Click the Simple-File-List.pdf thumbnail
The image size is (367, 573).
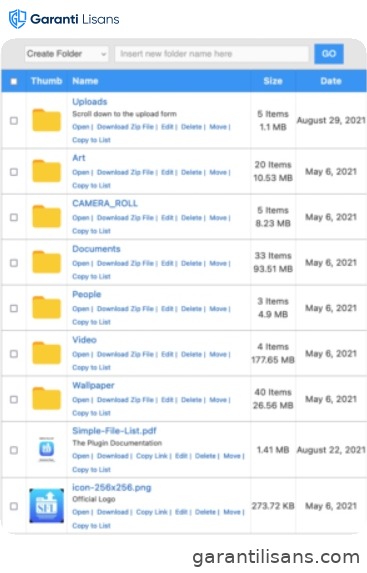pos(46,449)
